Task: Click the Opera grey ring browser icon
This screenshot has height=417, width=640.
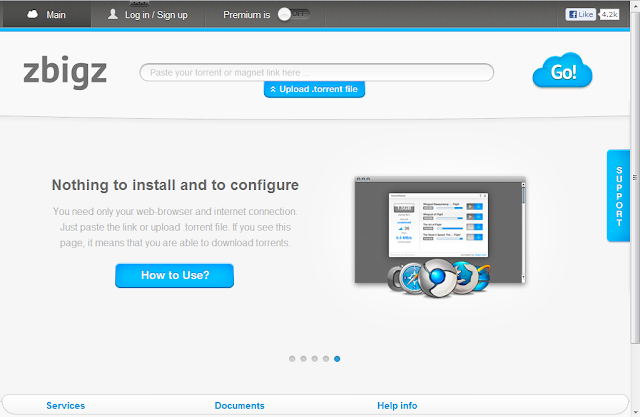Action: tap(394, 279)
